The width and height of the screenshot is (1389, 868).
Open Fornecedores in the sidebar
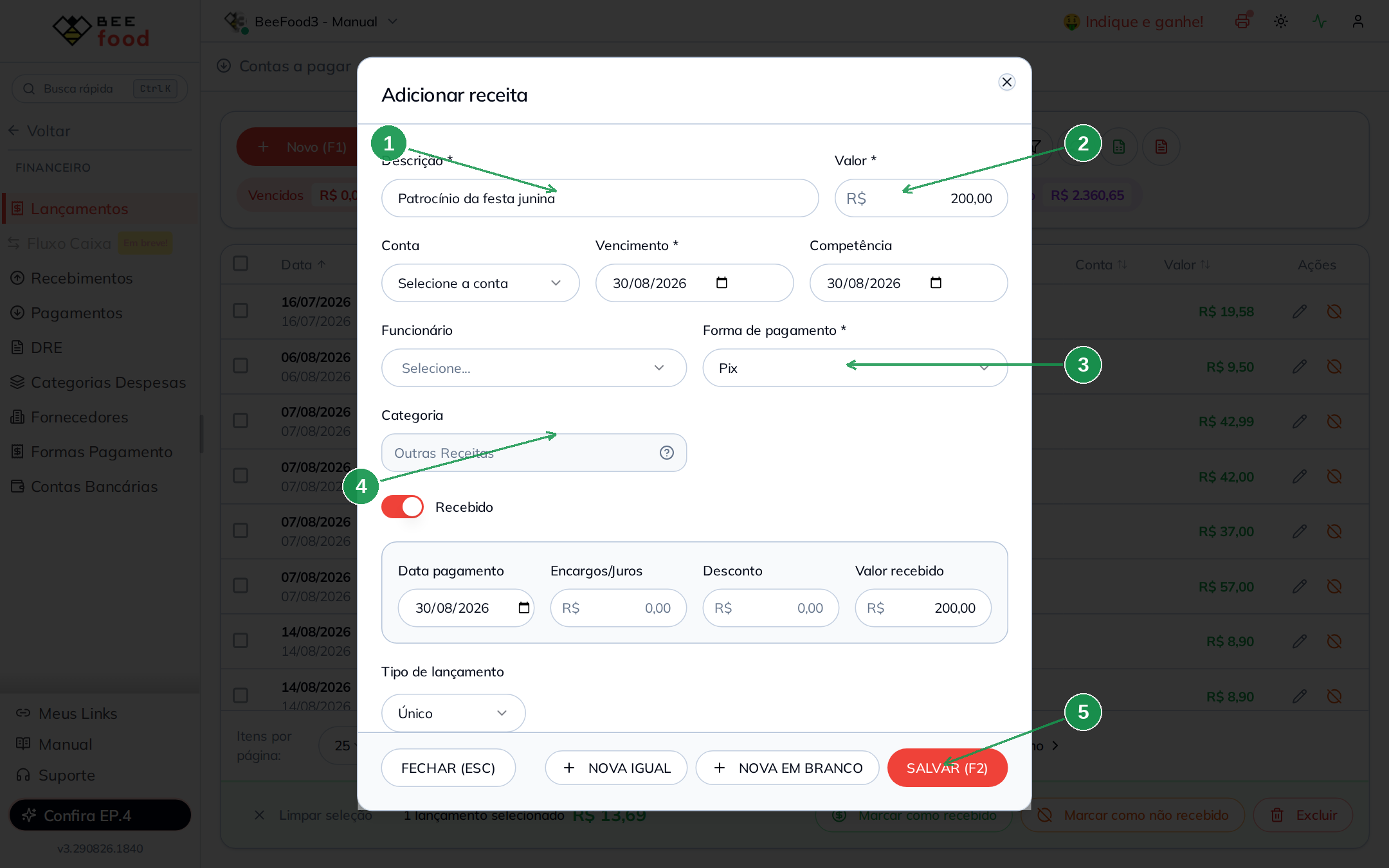click(69, 417)
